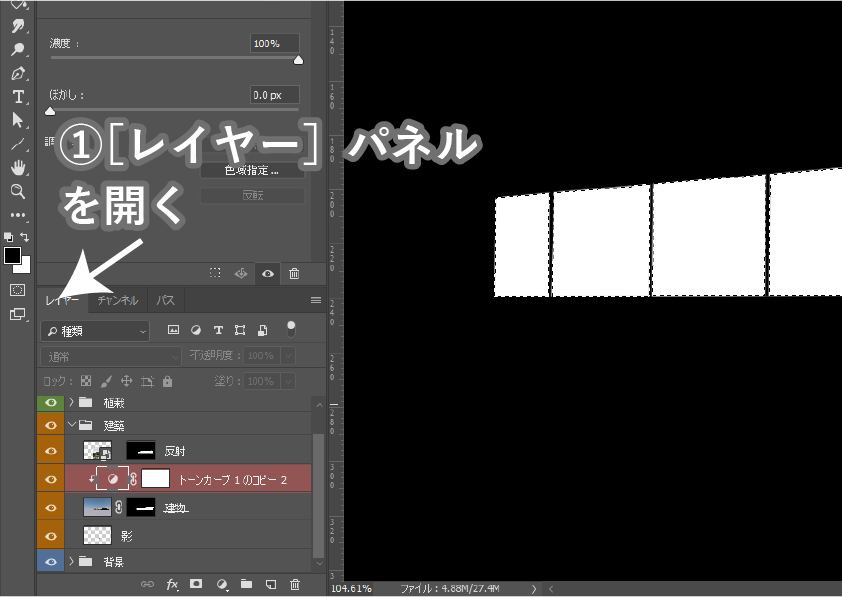This screenshot has width=842, height=597.
Task: Filter layers by smart objects
Action: 263,330
